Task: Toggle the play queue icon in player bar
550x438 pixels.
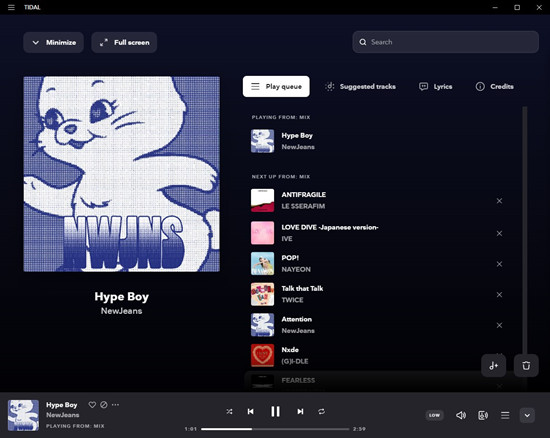Action: pos(505,415)
